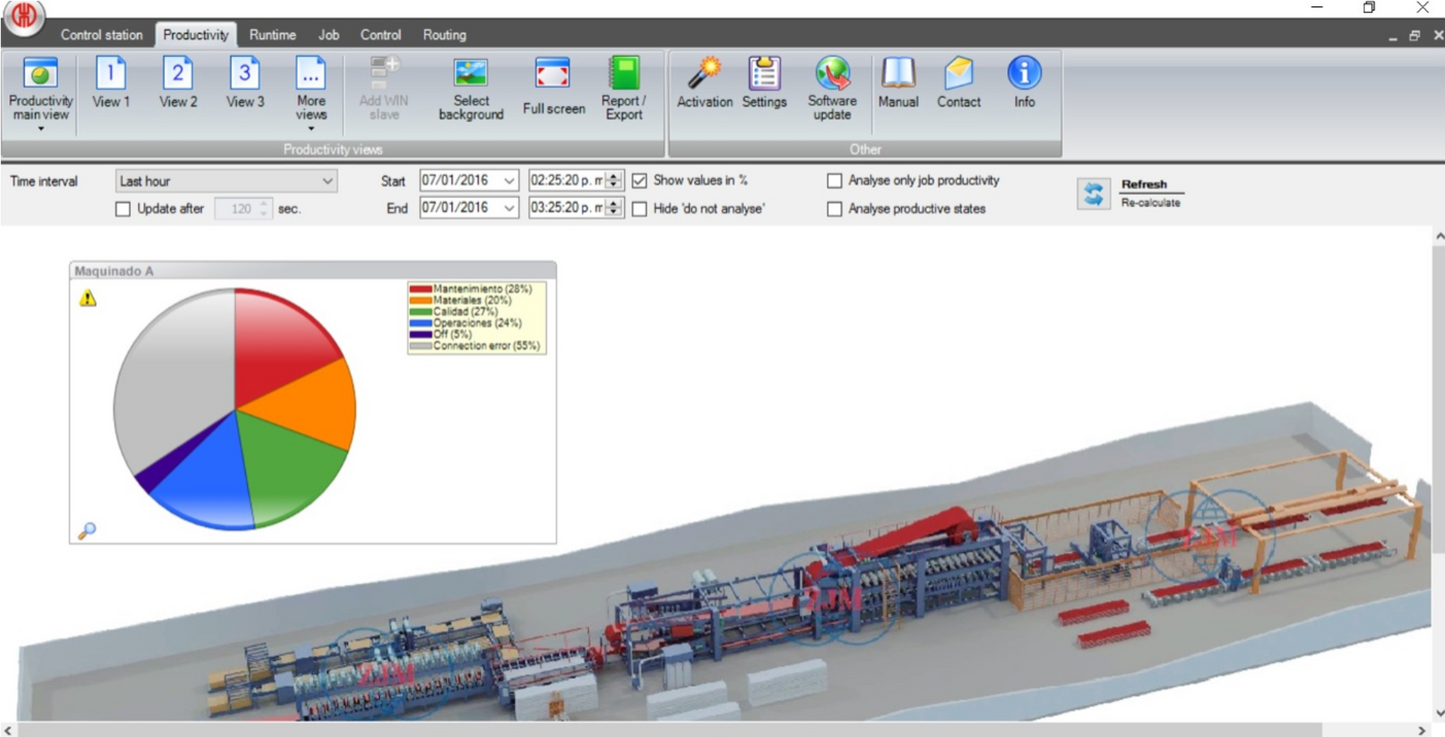Switch to the Runtime tab
This screenshot has width=1445, height=737.
[x=272, y=35]
